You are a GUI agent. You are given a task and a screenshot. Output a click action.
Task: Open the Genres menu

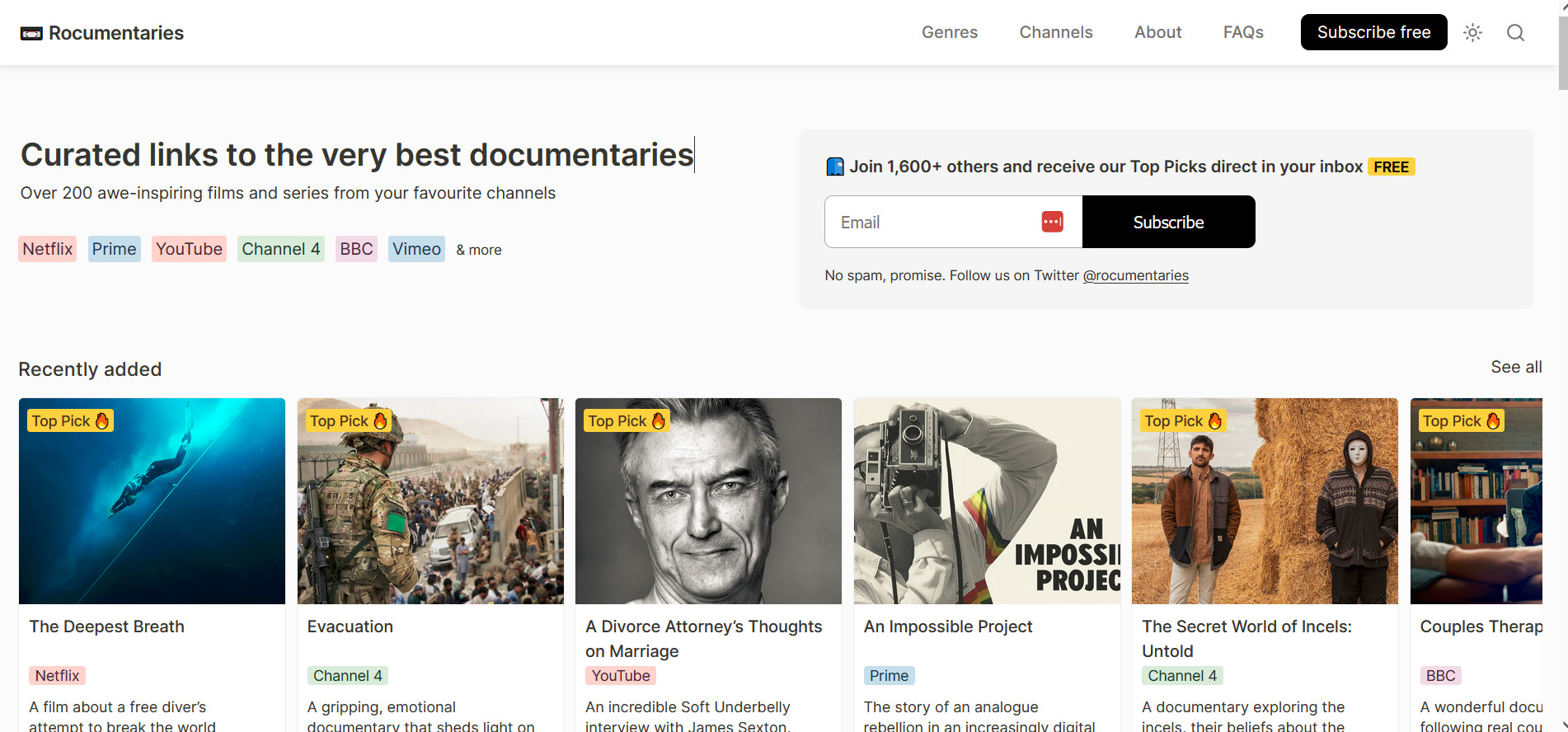949,32
